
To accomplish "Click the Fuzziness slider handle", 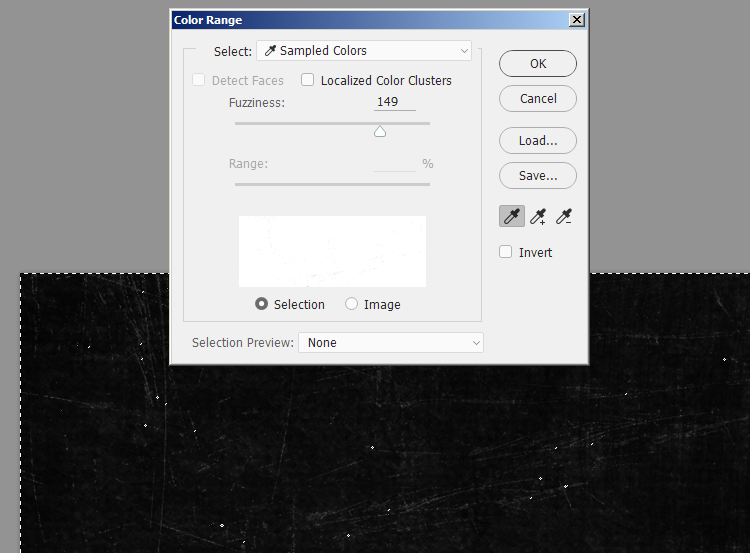I will click(x=380, y=131).
